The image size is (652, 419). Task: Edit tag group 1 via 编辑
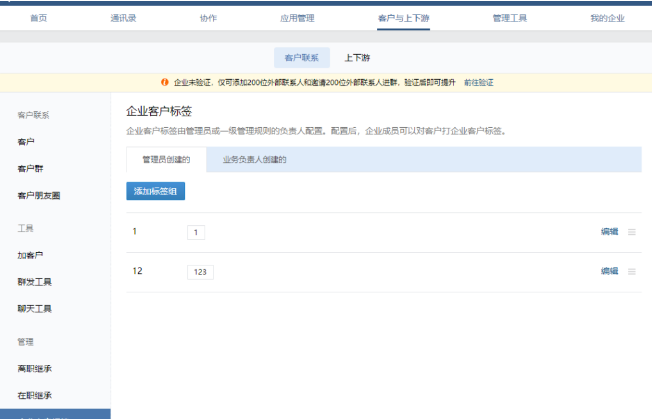pos(609,232)
